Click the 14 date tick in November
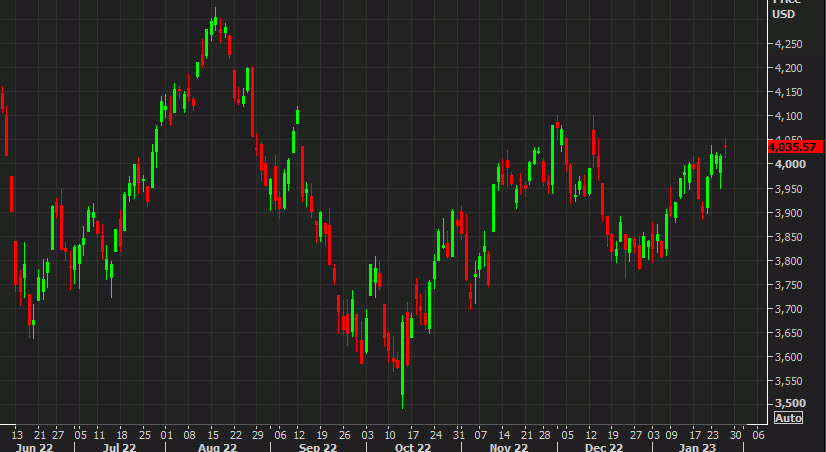Image resolution: width=826 pixels, height=452 pixels. tap(504, 435)
